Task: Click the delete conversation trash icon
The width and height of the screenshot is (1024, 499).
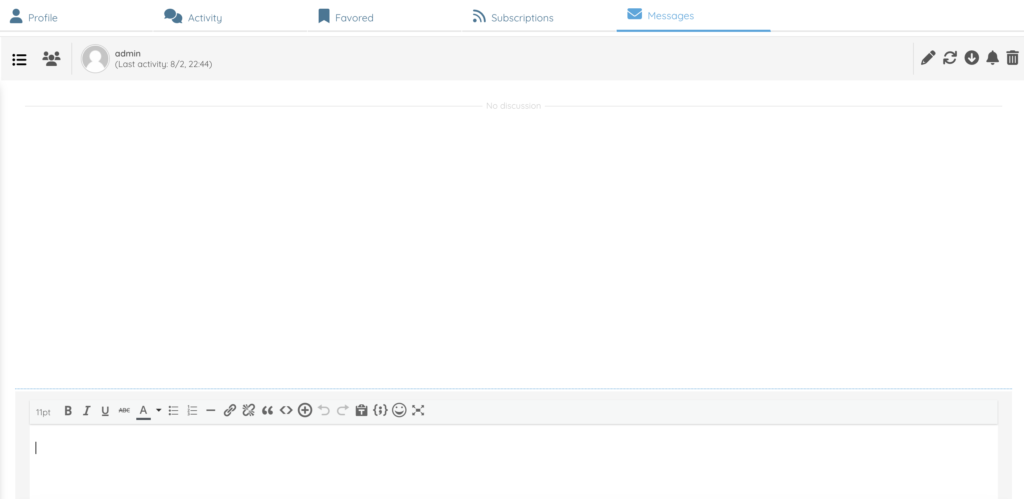Action: 1012,58
